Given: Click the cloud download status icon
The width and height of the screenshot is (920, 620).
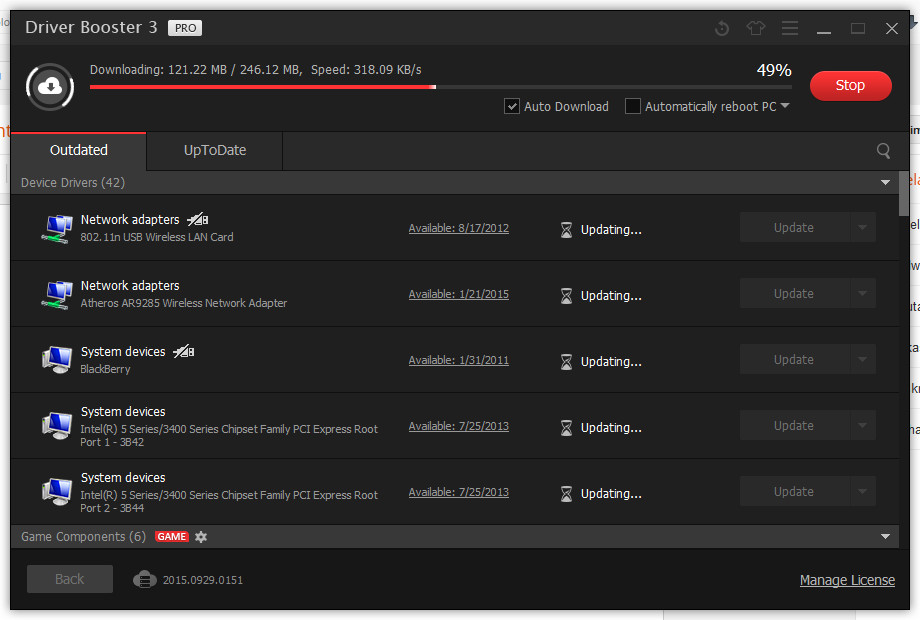Looking at the screenshot, I should (50, 87).
